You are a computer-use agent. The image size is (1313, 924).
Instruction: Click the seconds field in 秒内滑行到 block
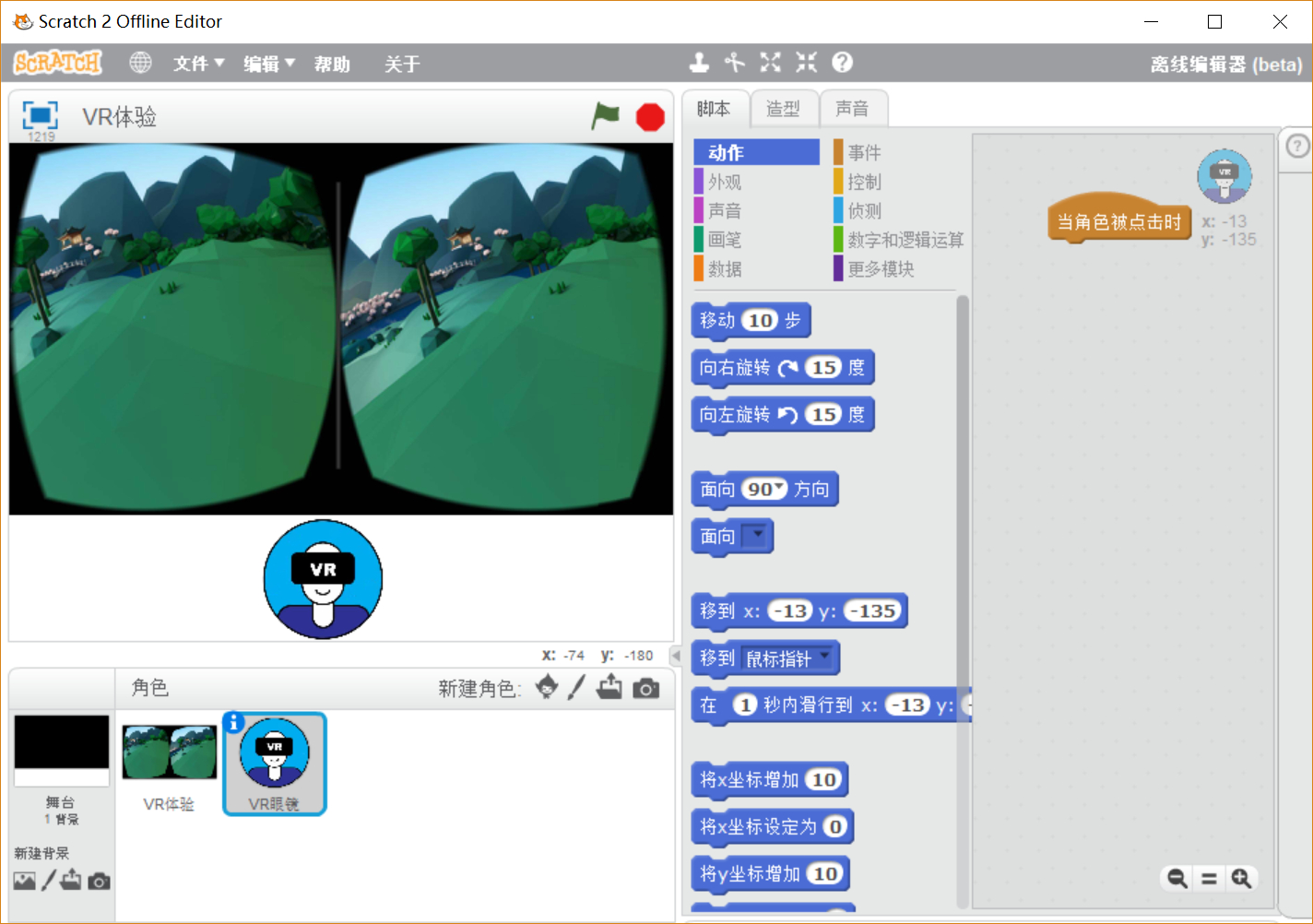tap(745, 705)
